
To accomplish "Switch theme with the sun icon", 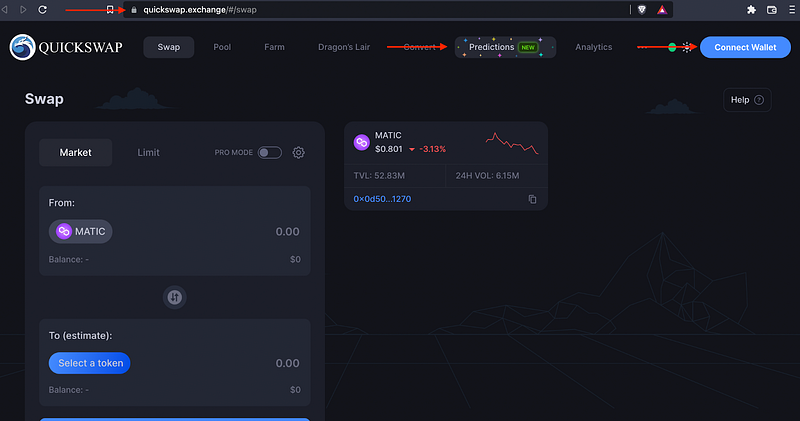I will pyautogui.click(x=687, y=47).
